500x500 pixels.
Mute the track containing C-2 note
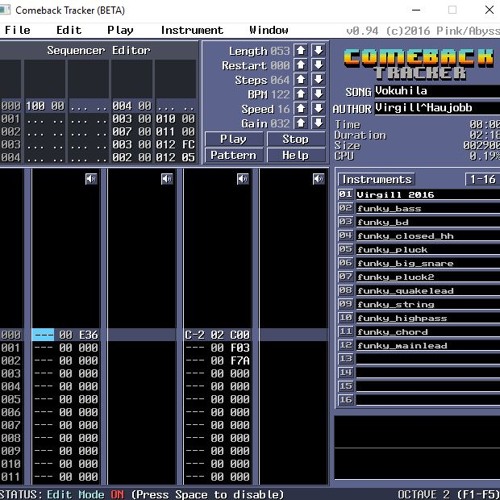tap(243, 179)
